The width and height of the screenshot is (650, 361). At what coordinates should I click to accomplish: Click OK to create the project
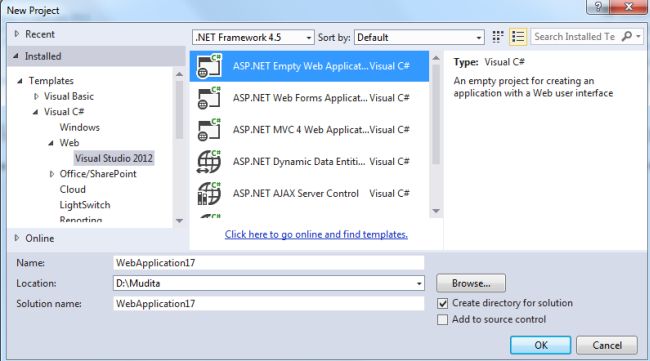[541, 345]
